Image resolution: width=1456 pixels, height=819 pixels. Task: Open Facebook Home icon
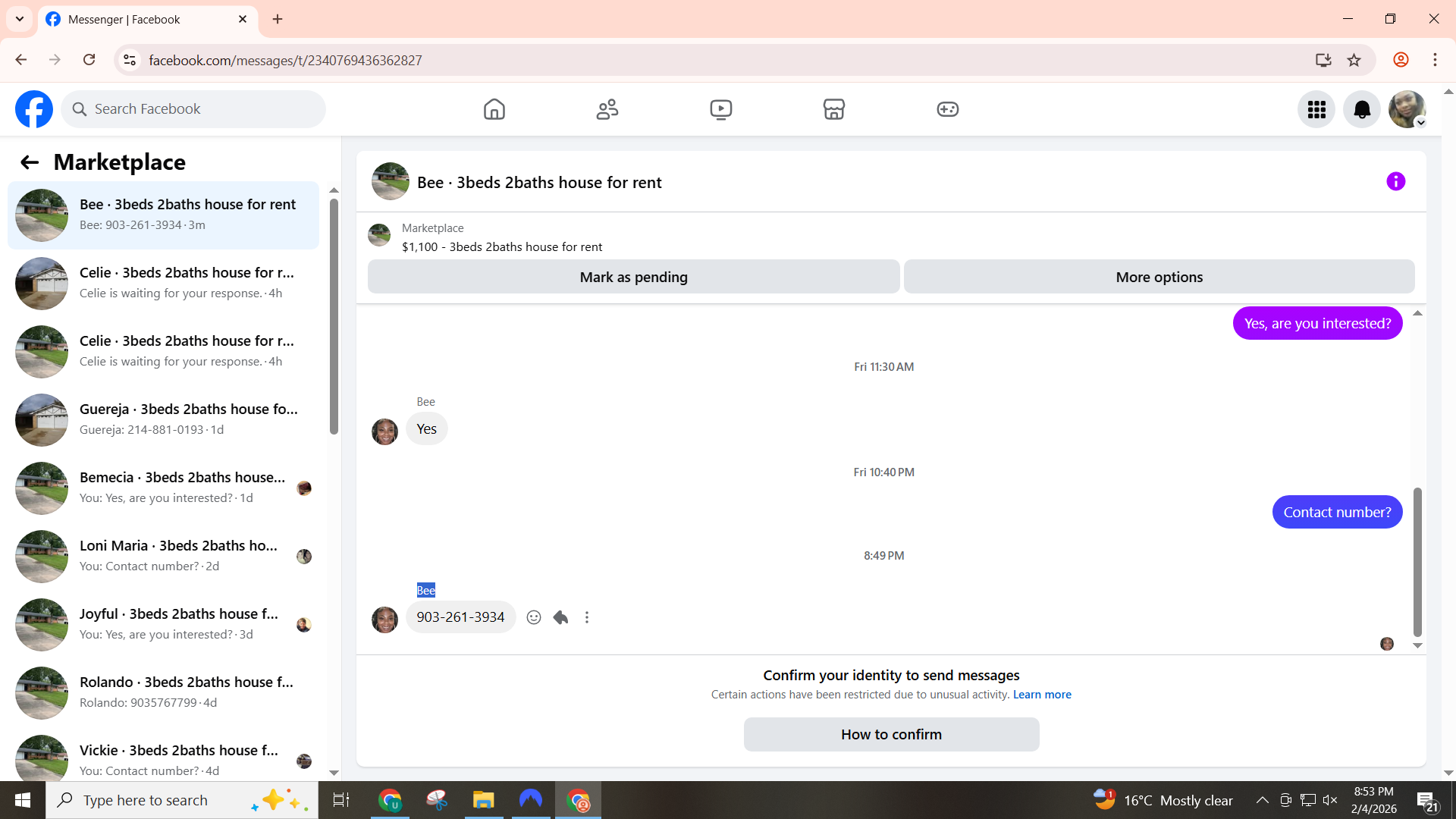click(x=494, y=109)
